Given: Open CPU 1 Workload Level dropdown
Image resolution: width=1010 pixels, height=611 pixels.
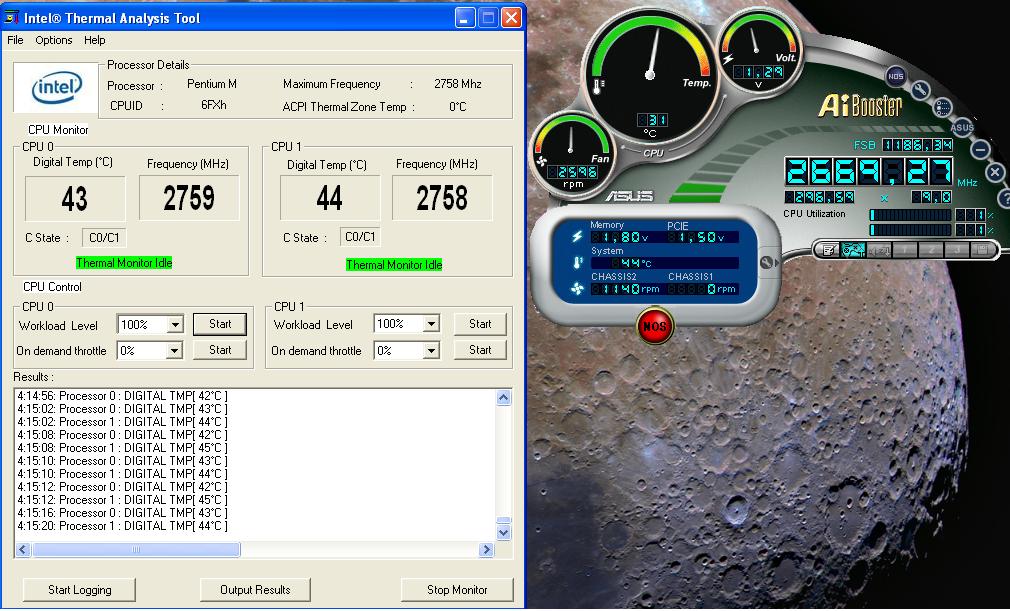Looking at the screenshot, I should click(x=431, y=324).
